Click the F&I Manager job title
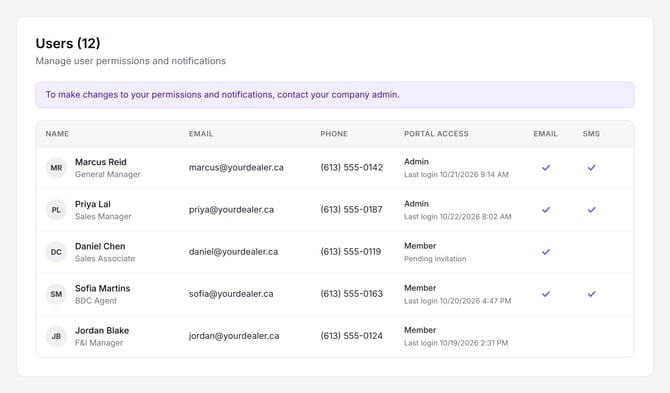670x393 pixels. click(x=99, y=343)
